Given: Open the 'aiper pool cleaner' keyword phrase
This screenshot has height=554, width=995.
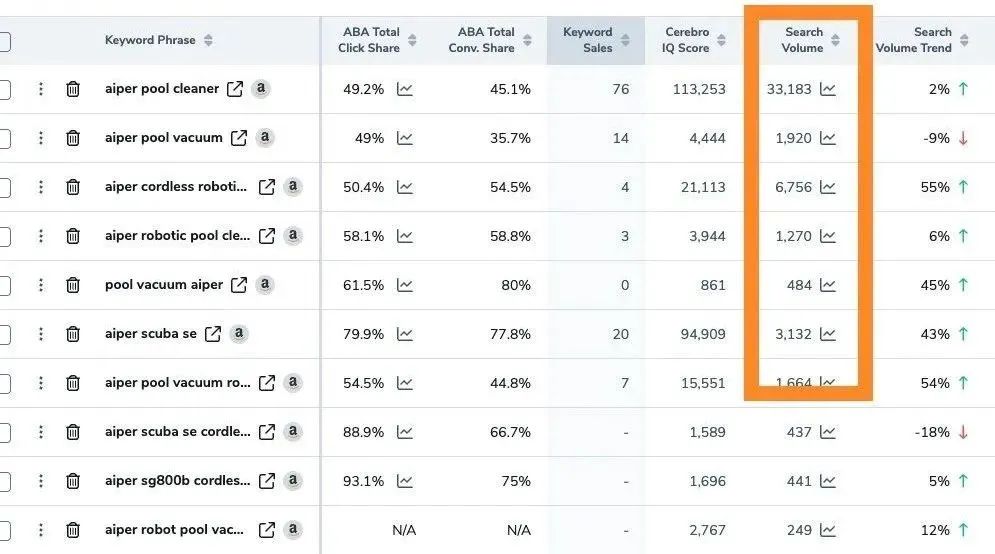Looking at the screenshot, I should coord(162,89).
